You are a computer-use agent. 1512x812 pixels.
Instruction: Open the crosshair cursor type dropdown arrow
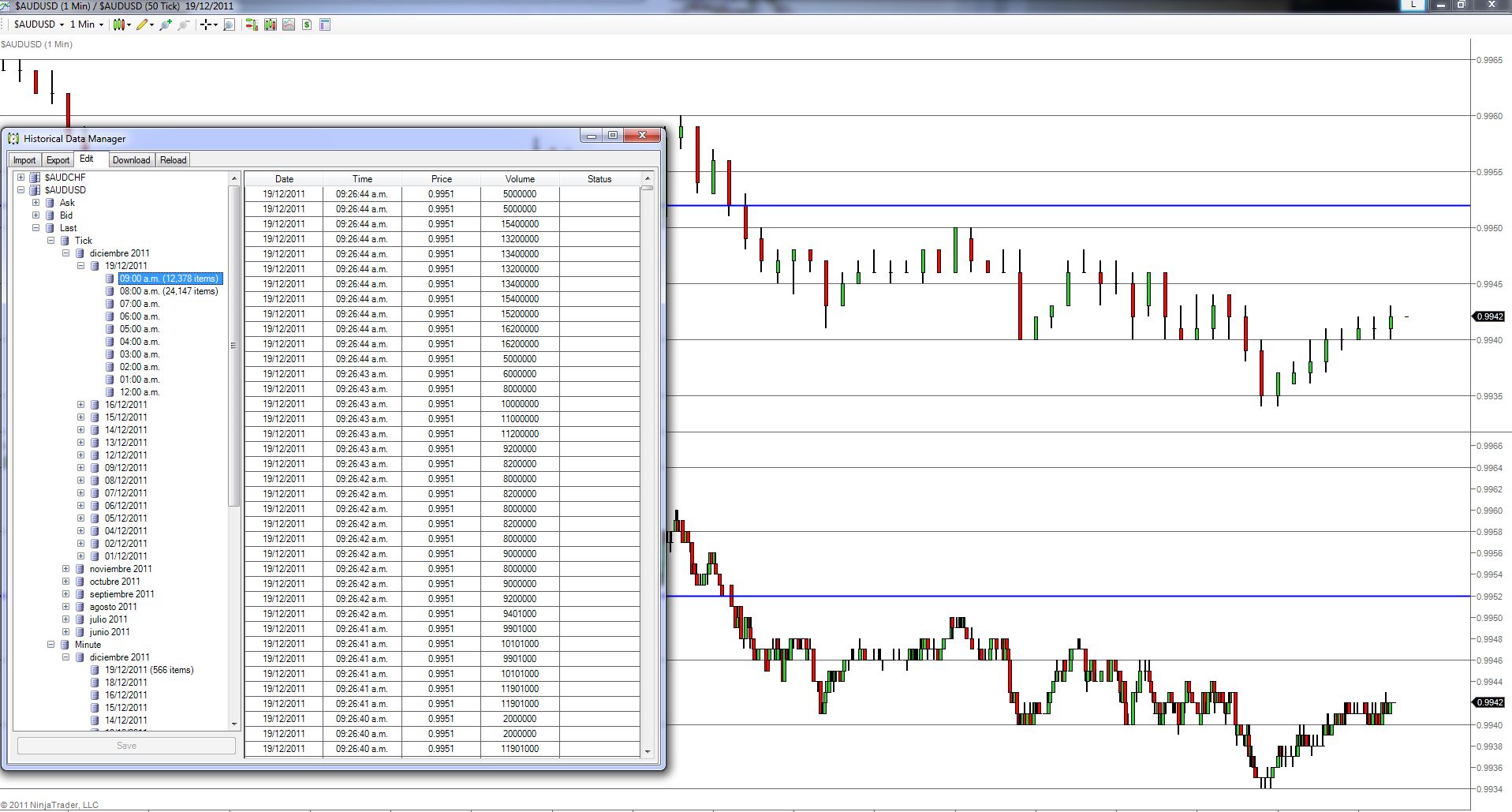point(216,24)
